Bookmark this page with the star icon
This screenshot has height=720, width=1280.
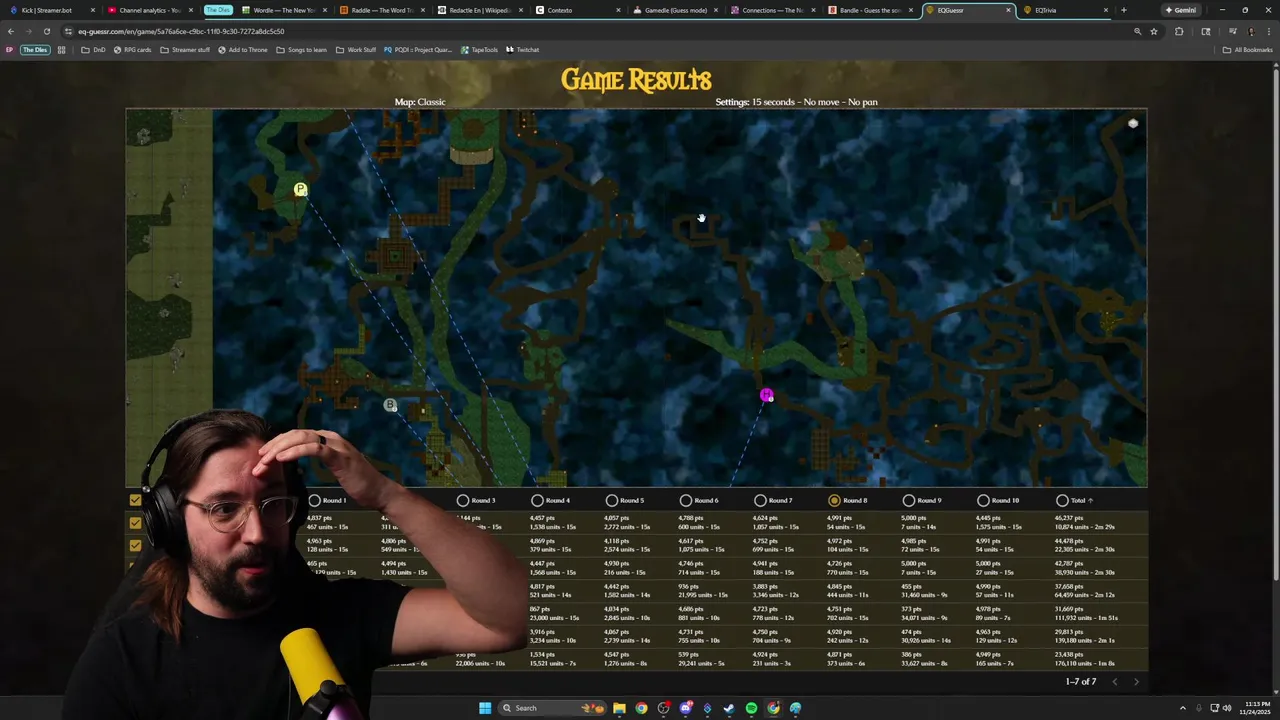[1154, 31]
